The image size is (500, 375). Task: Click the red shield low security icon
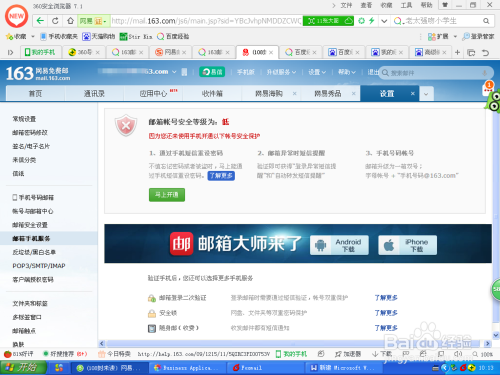(x=126, y=125)
